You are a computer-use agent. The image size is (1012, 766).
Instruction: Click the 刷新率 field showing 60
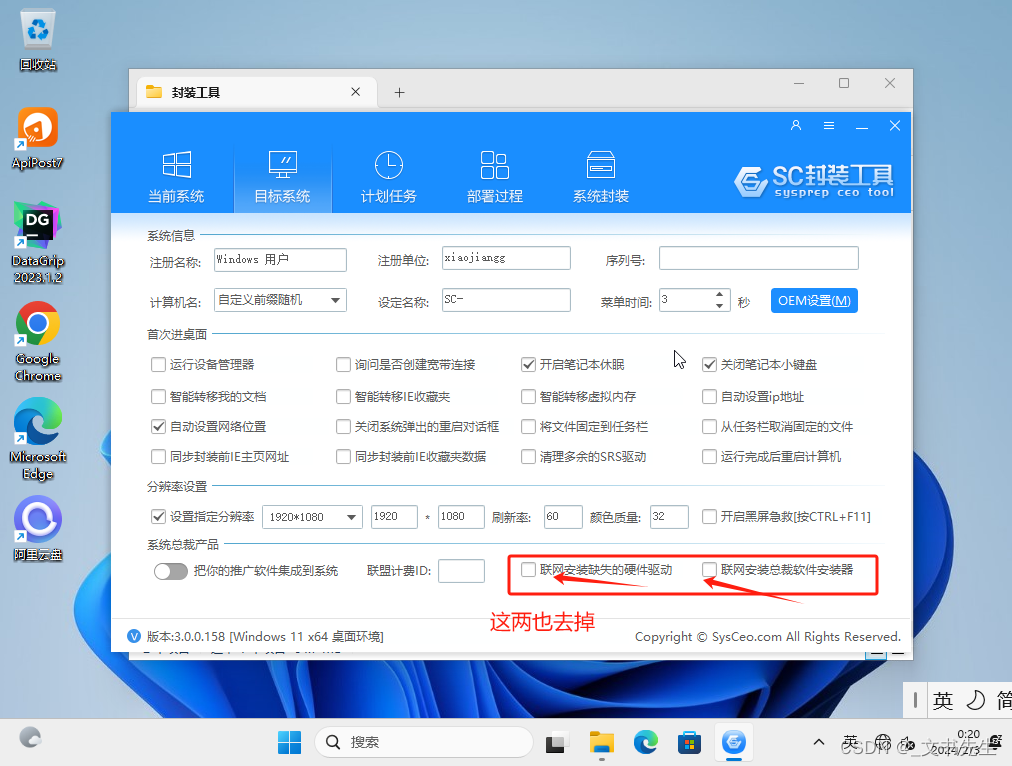tap(563, 517)
